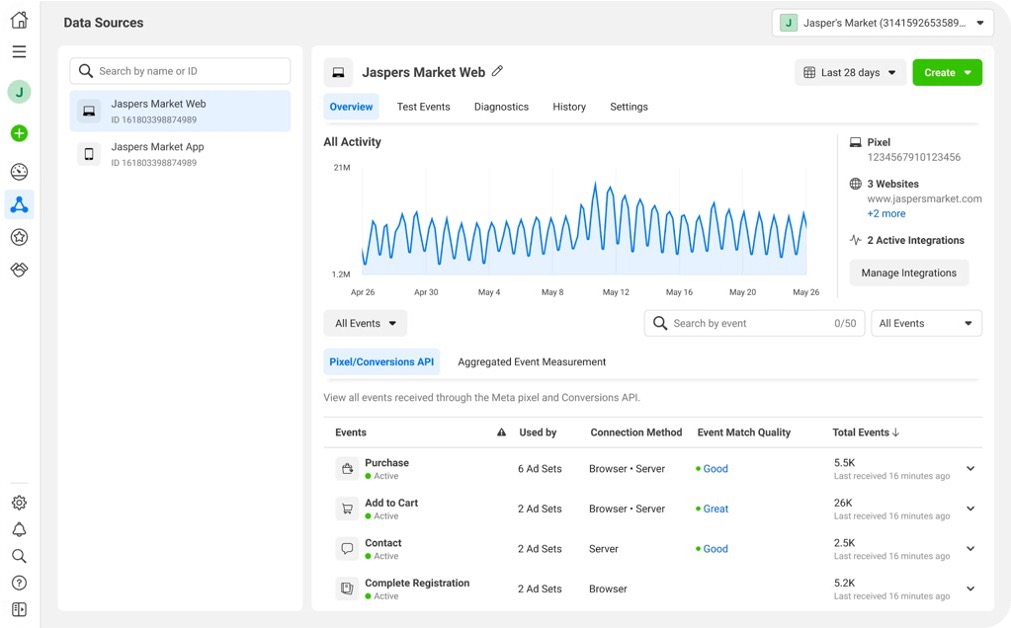
Task: Click the +2 more websites link
Action: tap(886, 213)
